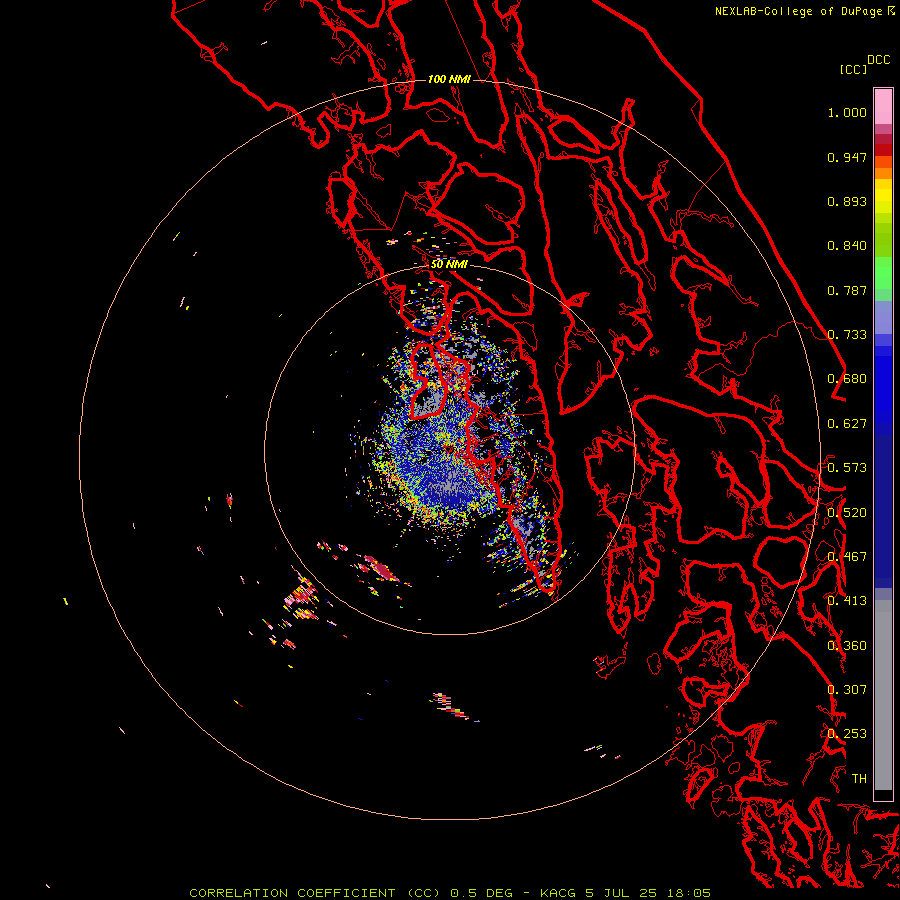The image size is (900, 900).
Task: Click the Correlation Coefficient KACG caption
Action: click(x=450, y=893)
